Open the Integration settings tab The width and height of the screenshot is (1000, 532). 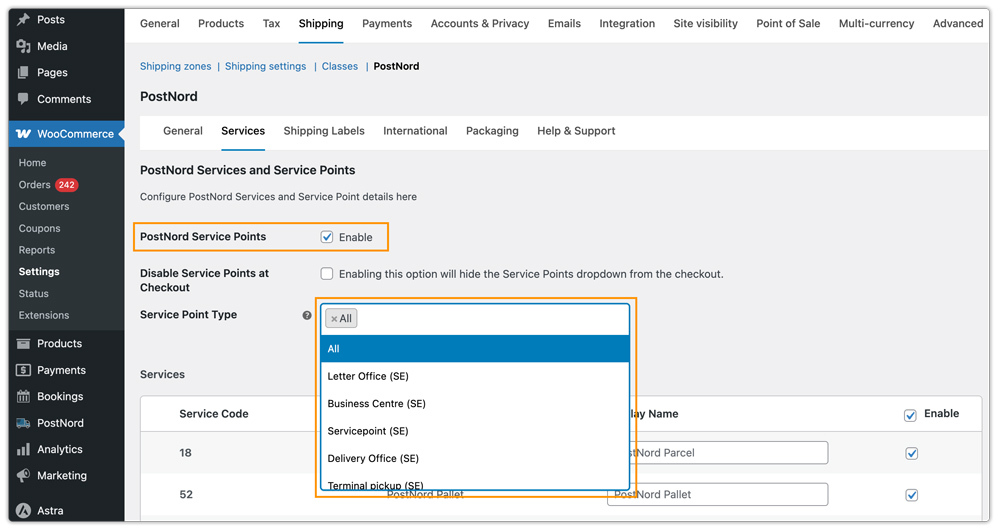coord(627,24)
